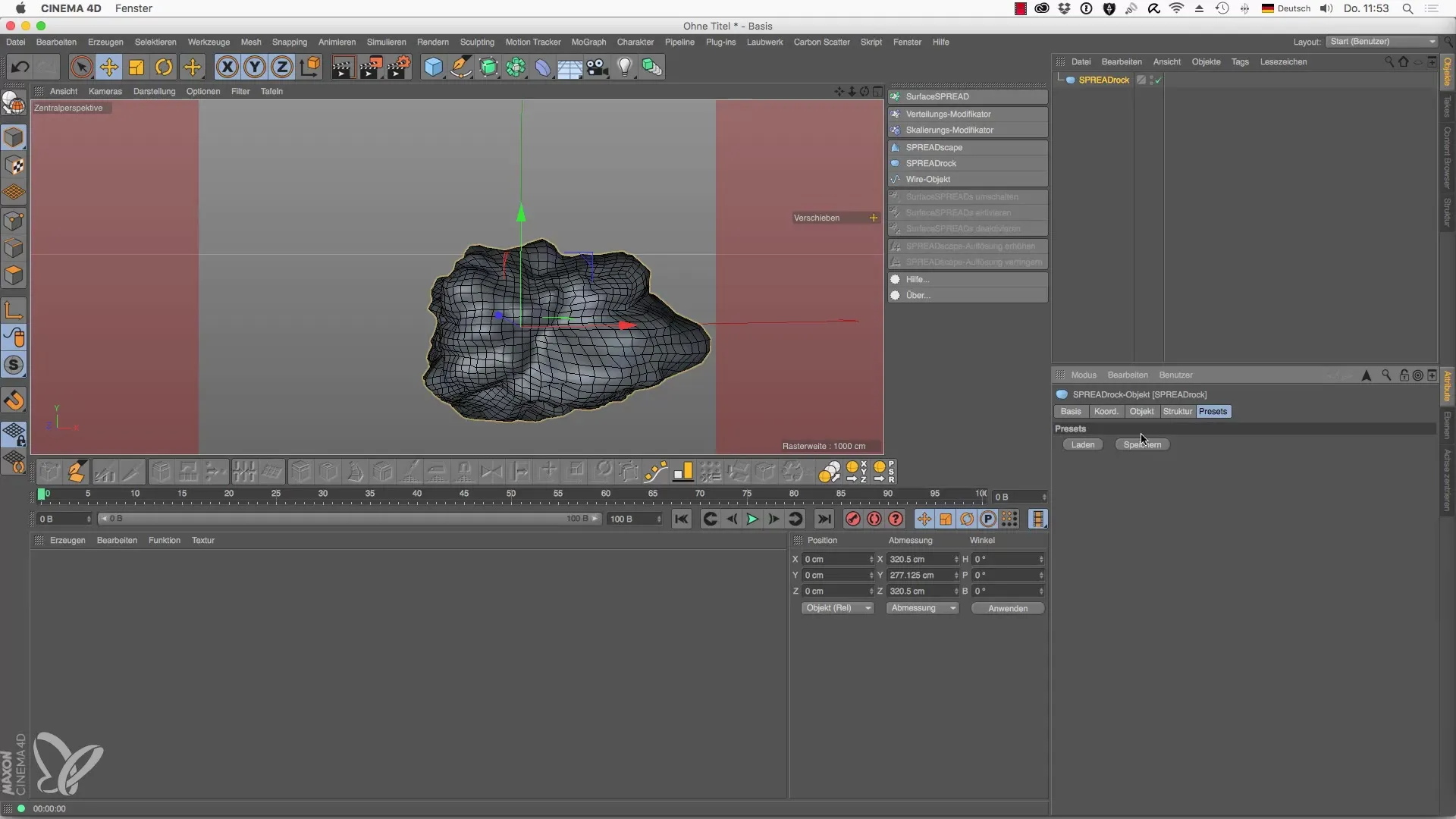Screen dimensions: 1456x819
Task: Toggle the Z axis lock
Action: pyautogui.click(x=282, y=67)
